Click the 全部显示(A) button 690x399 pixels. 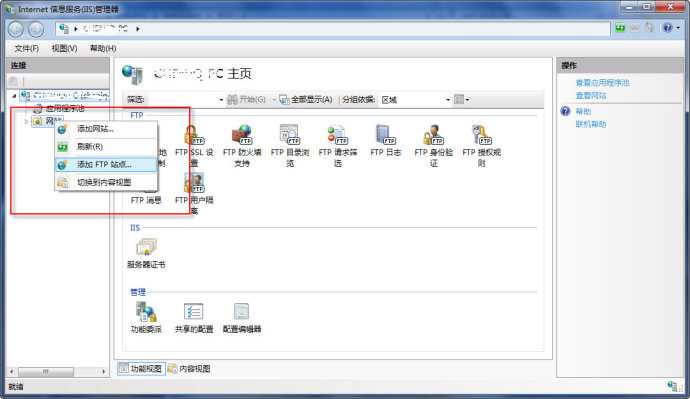306,100
